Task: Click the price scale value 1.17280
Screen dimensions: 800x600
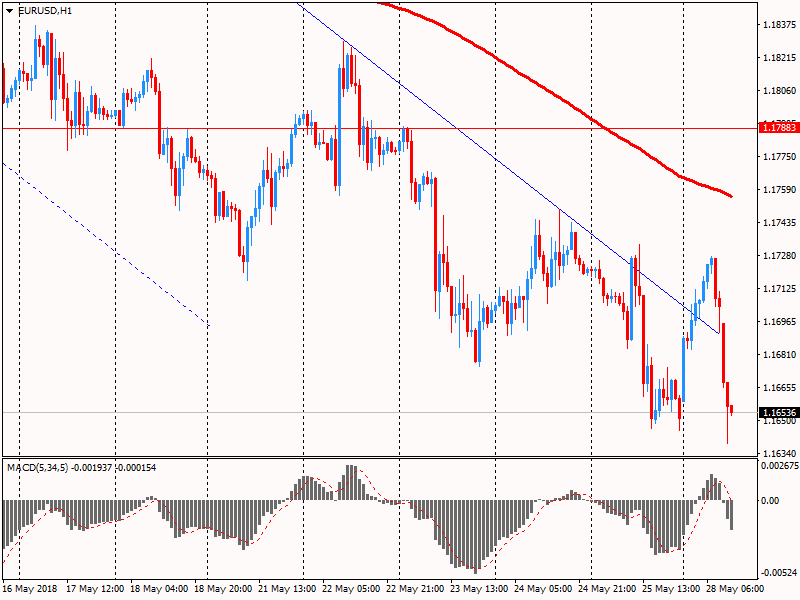Action: point(779,256)
